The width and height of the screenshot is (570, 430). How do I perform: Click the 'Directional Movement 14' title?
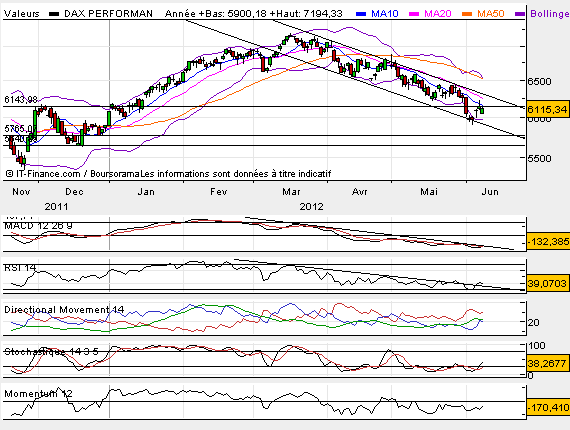[64, 310]
